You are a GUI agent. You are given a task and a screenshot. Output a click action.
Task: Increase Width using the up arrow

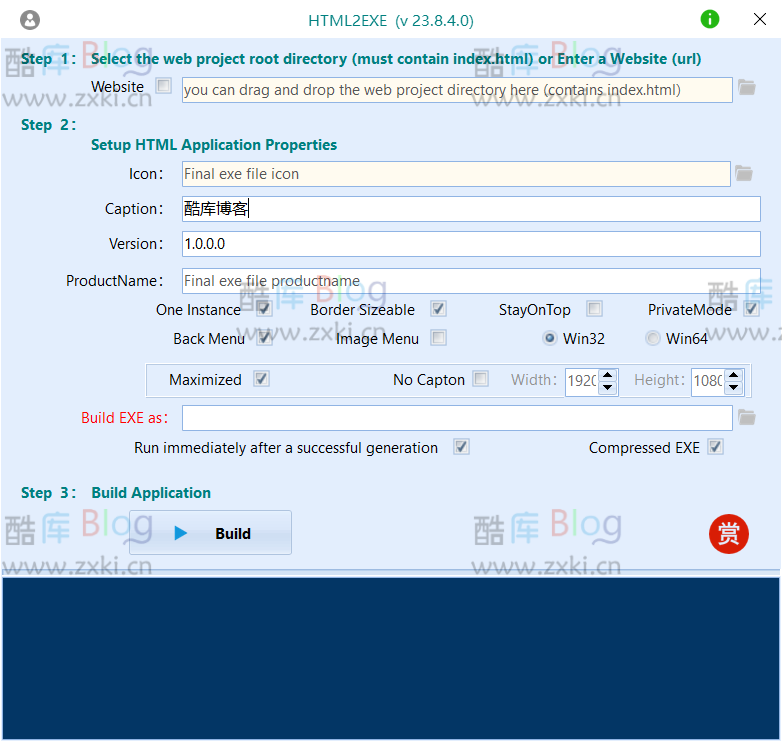point(608,375)
